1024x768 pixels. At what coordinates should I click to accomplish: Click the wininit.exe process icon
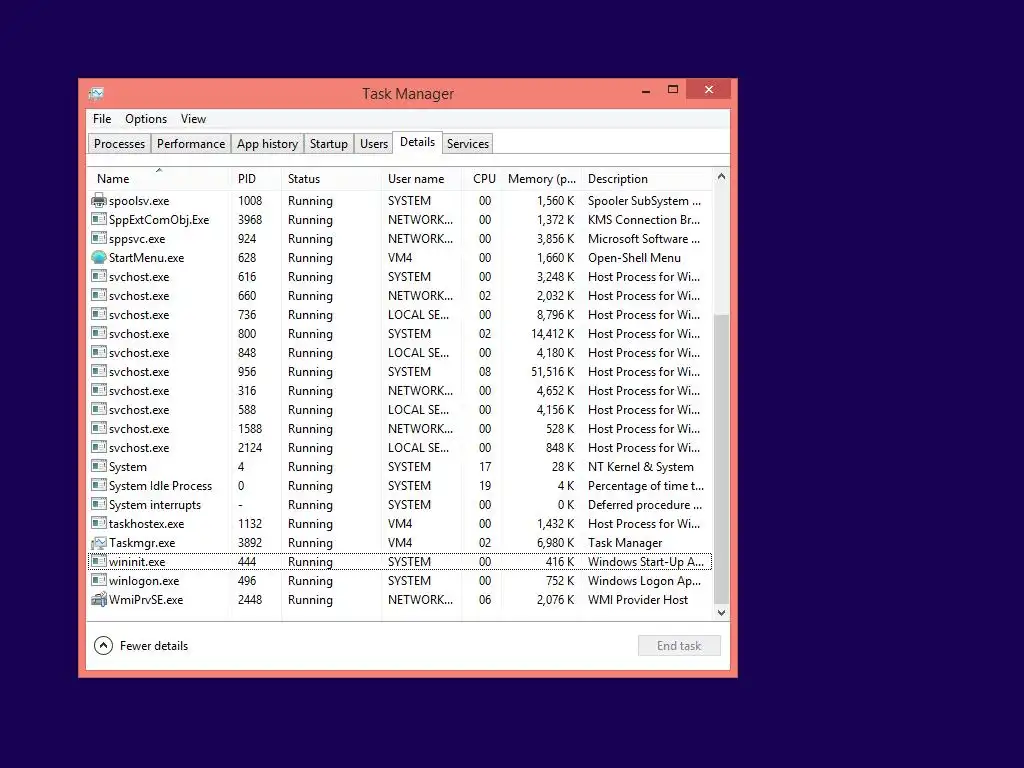coord(99,560)
